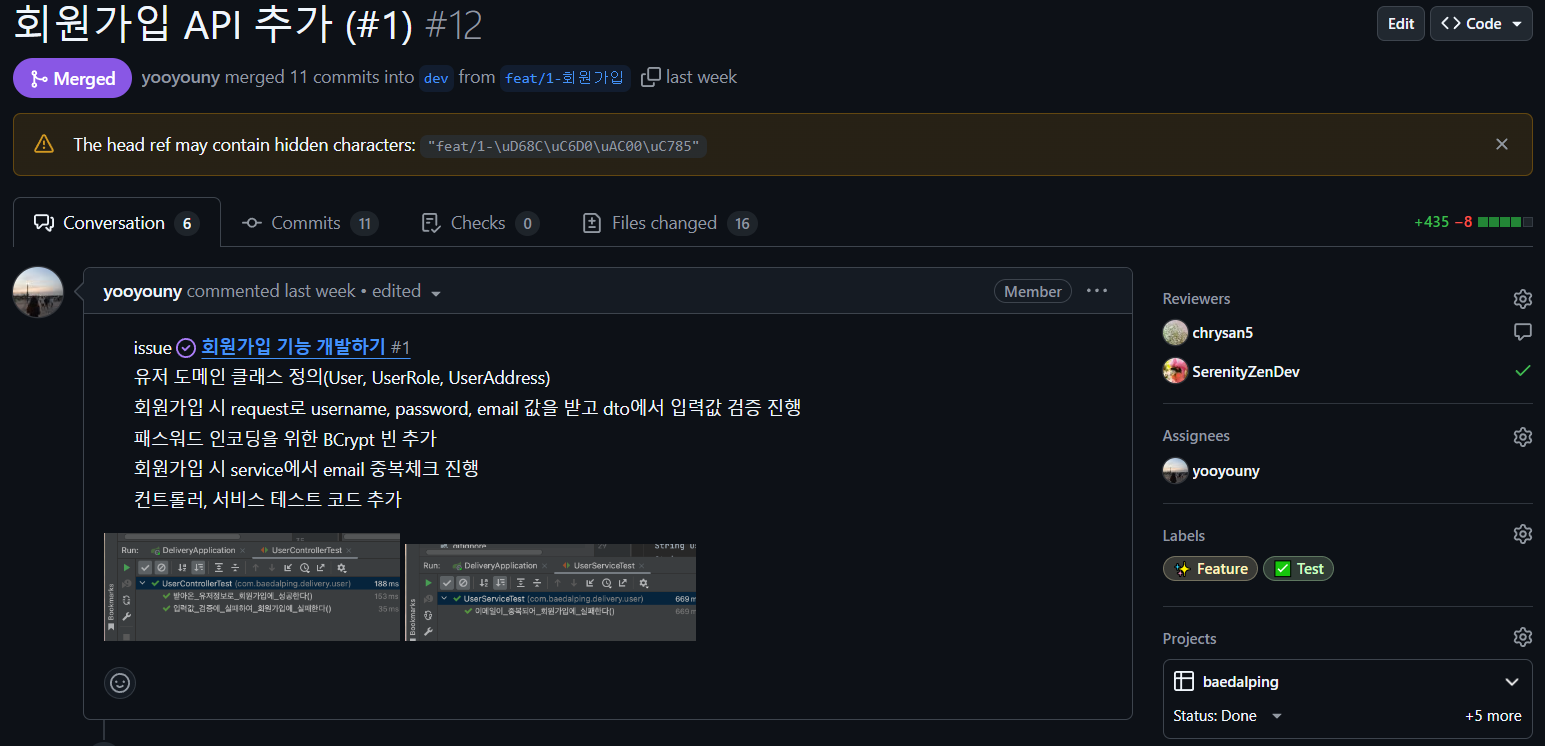Open linked issue 회원가입 기능 개발하기 #1
Image resolution: width=1545 pixels, height=746 pixels.
point(305,347)
